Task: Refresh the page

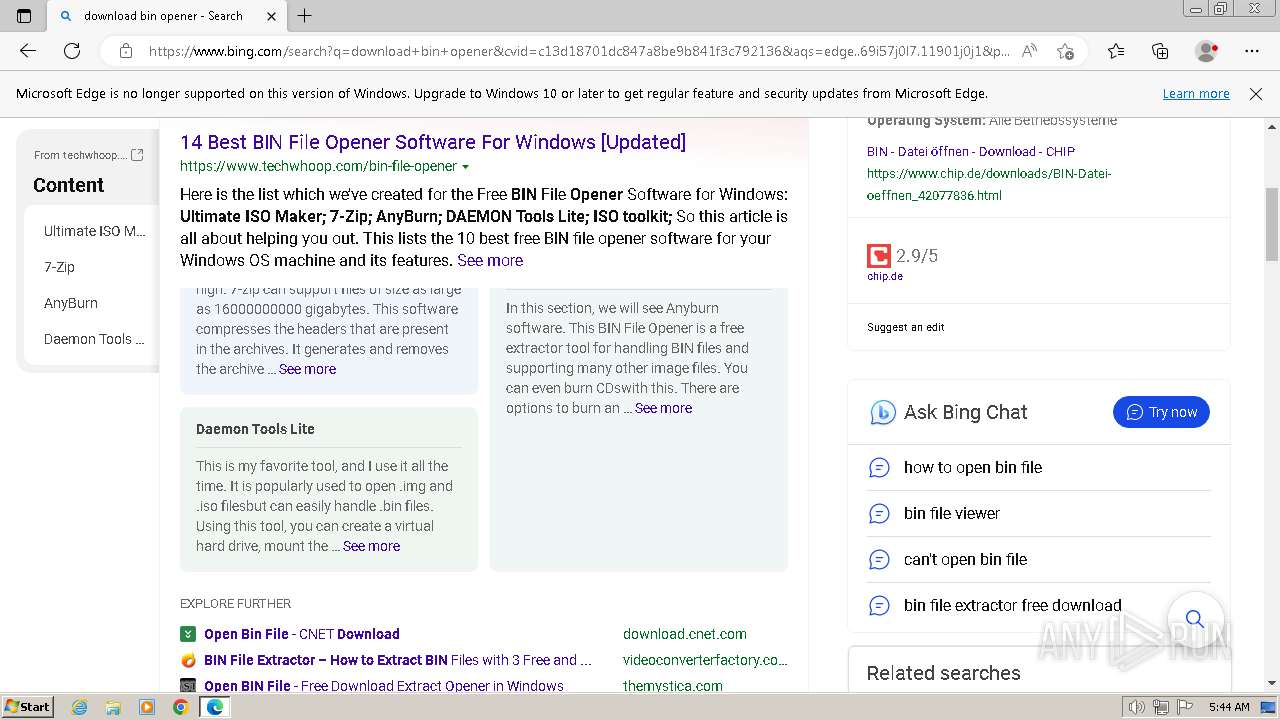Action: pyautogui.click(x=72, y=51)
